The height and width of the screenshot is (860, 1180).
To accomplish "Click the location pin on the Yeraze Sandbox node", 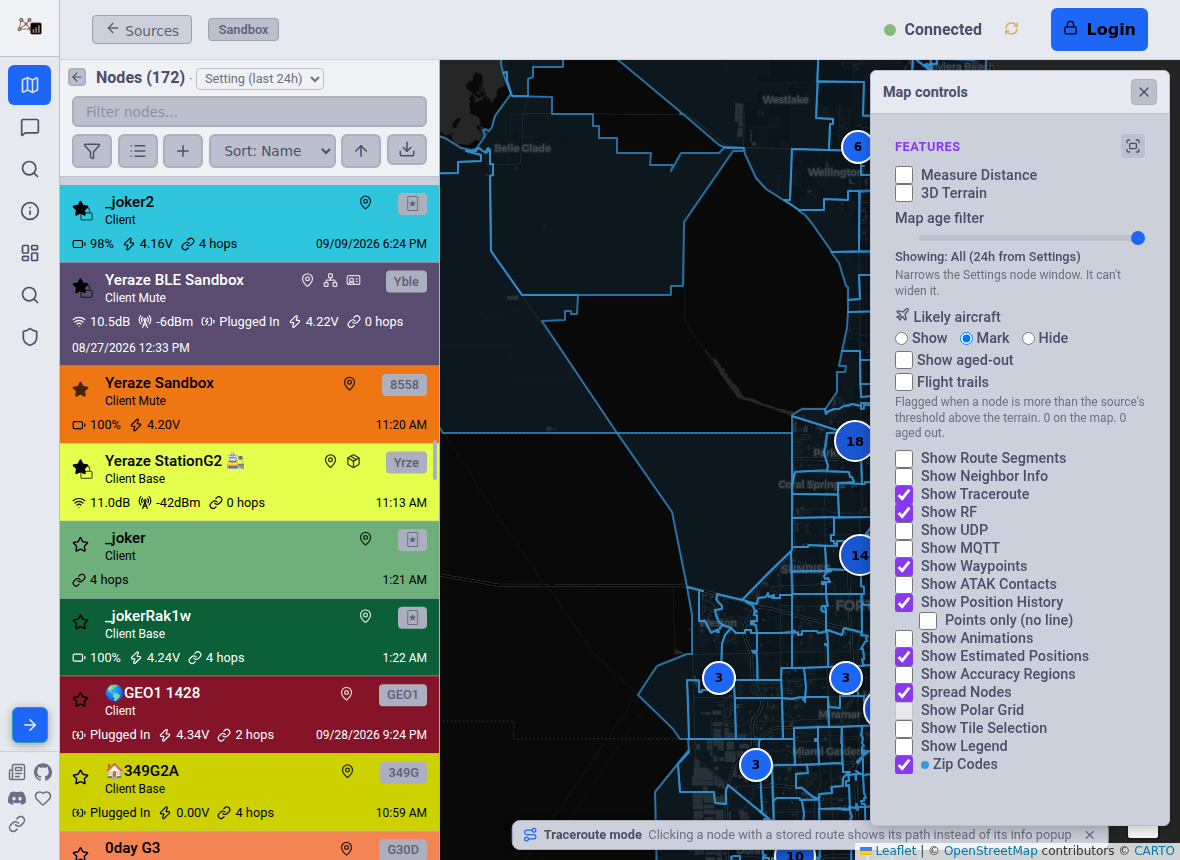I will (349, 384).
